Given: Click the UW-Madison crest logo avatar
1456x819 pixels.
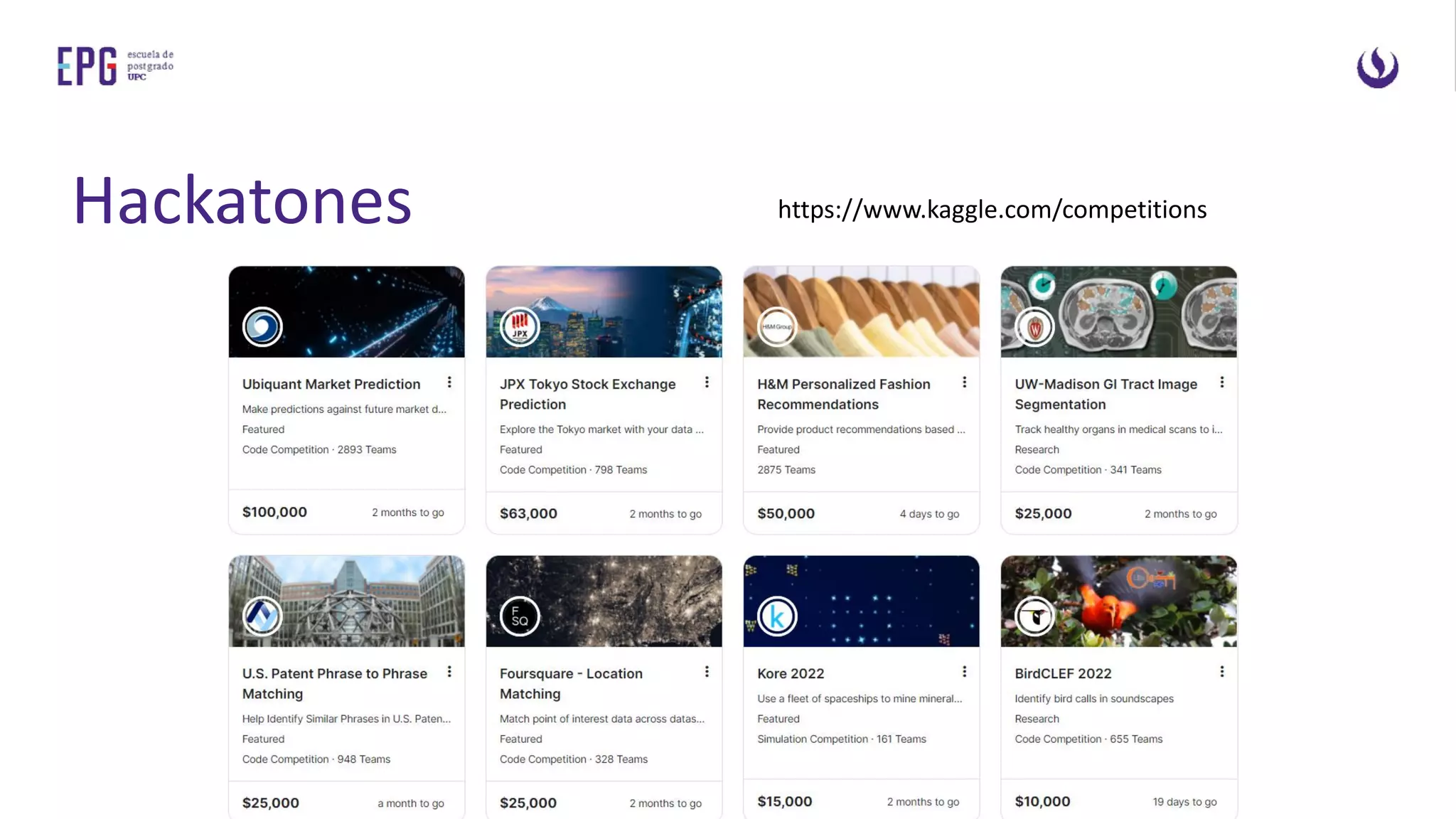Looking at the screenshot, I should click(1035, 327).
